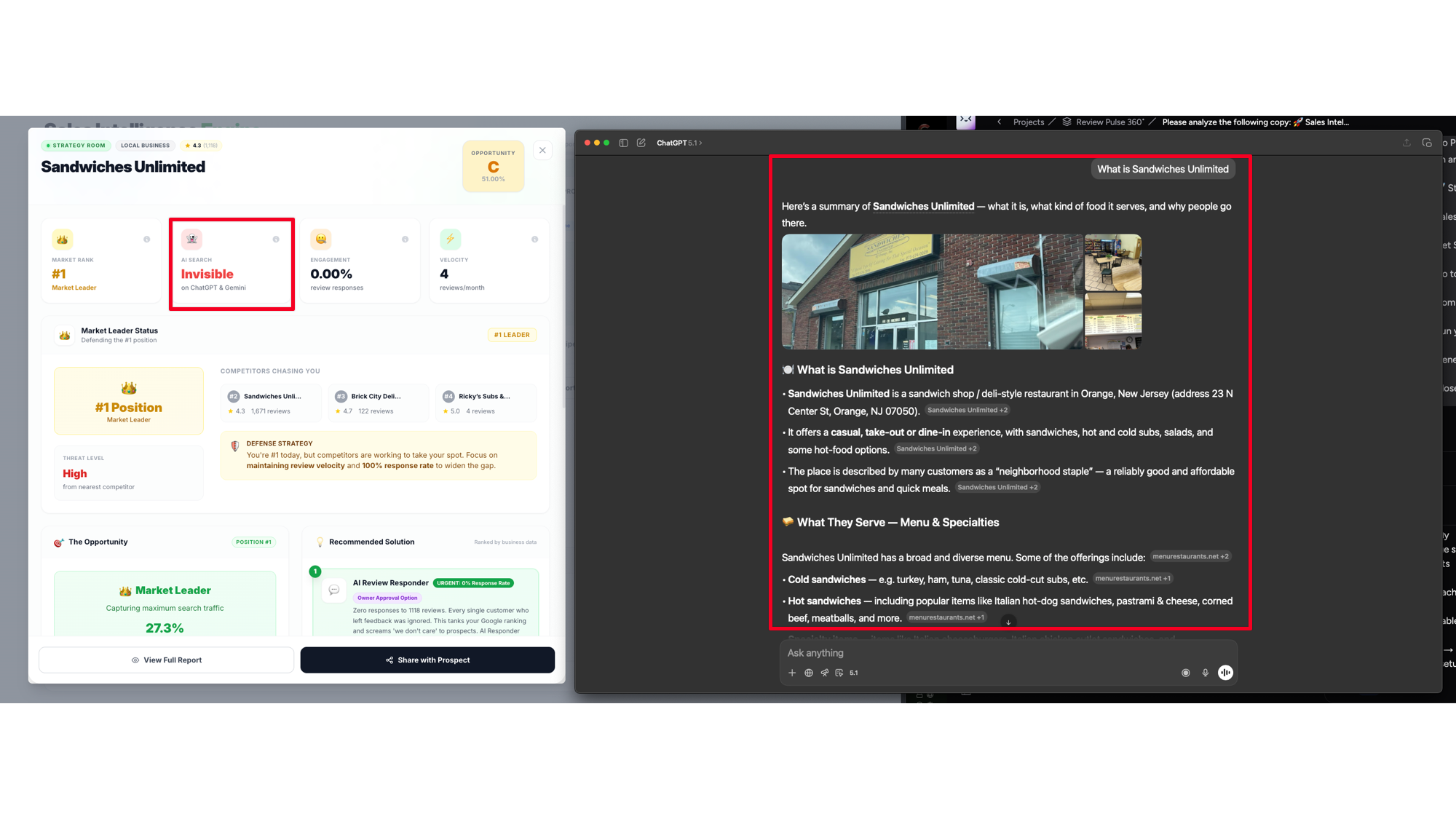Click the 'menurestaurants.net +2' citation chip
This screenshot has width=1456, height=819.
click(x=1190, y=557)
